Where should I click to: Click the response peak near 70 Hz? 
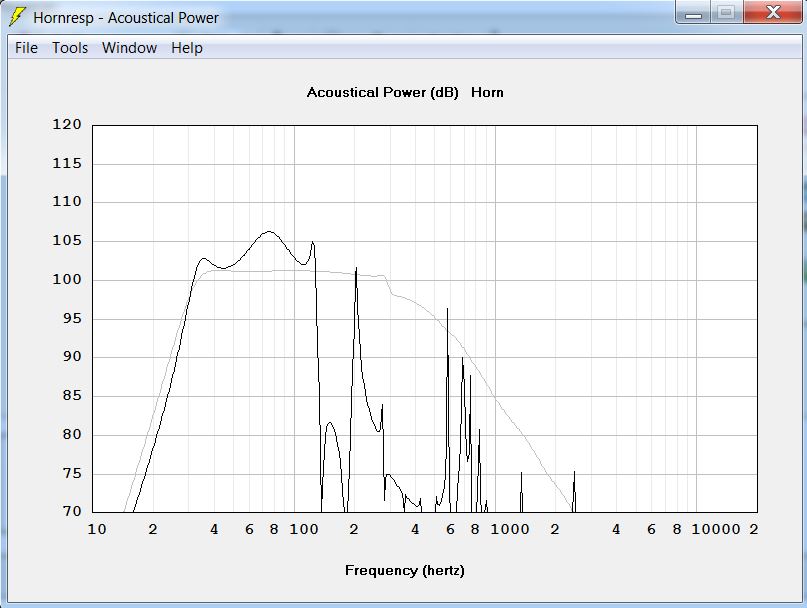coord(269,232)
